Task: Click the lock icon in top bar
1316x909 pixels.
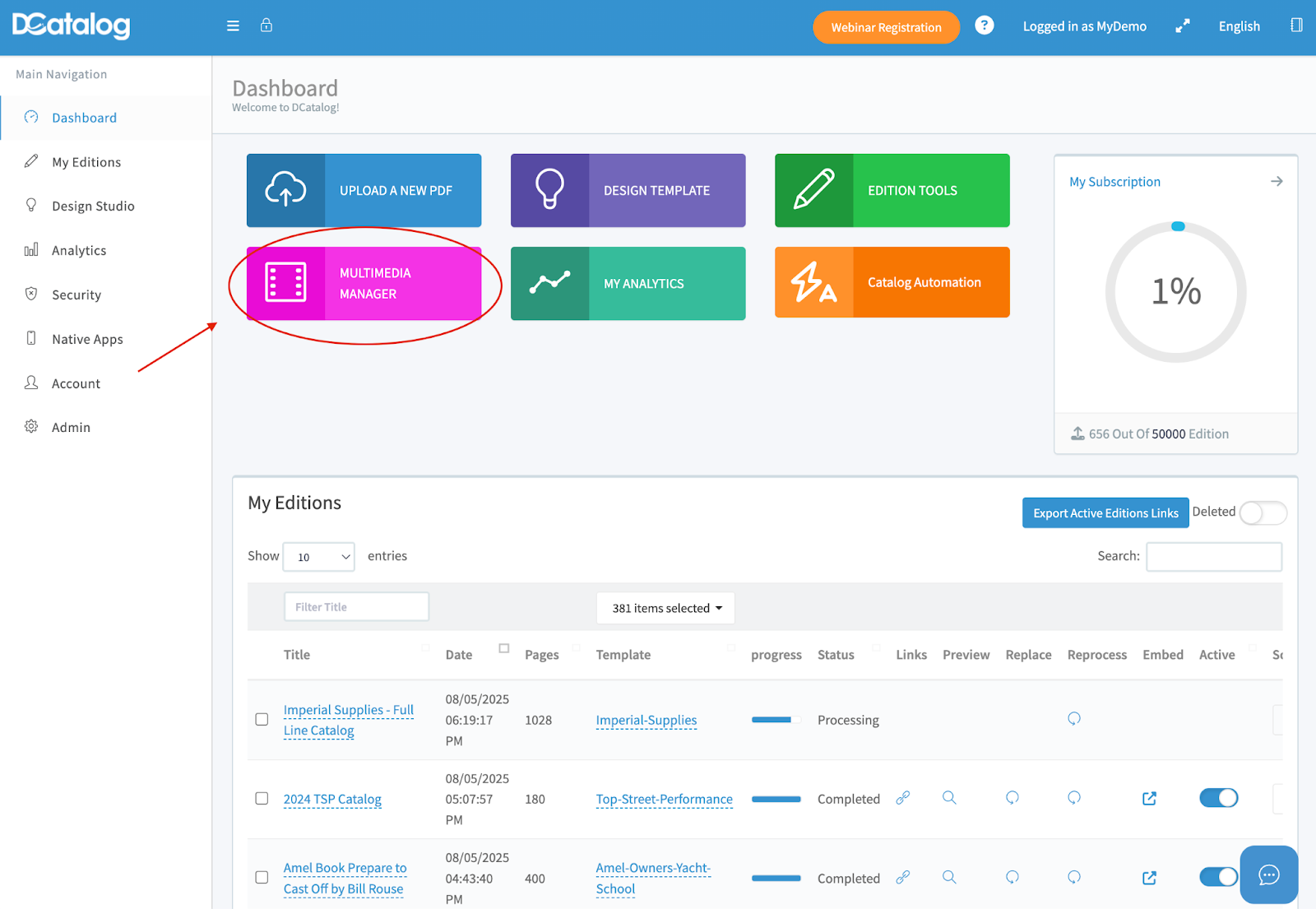Action: tap(266, 26)
